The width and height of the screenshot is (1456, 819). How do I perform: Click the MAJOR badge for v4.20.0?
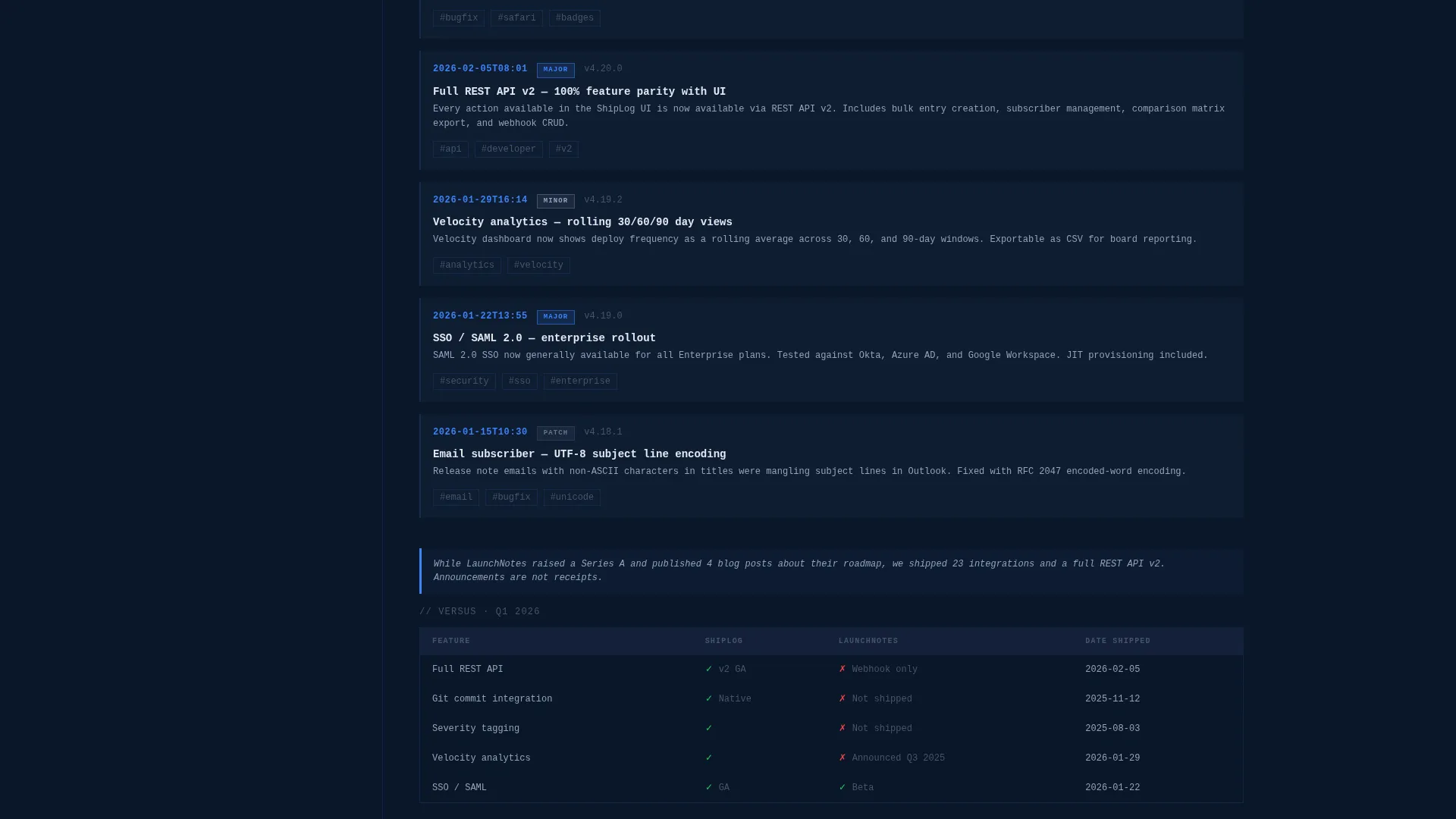pyautogui.click(x=556, y=70)
